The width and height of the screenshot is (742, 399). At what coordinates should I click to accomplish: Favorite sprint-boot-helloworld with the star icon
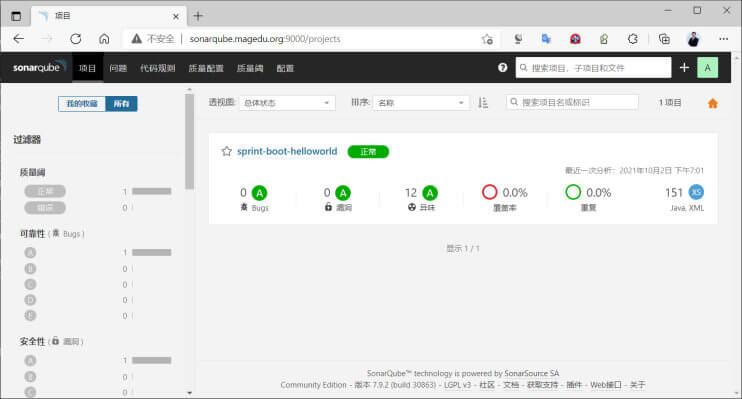point(227,151)
